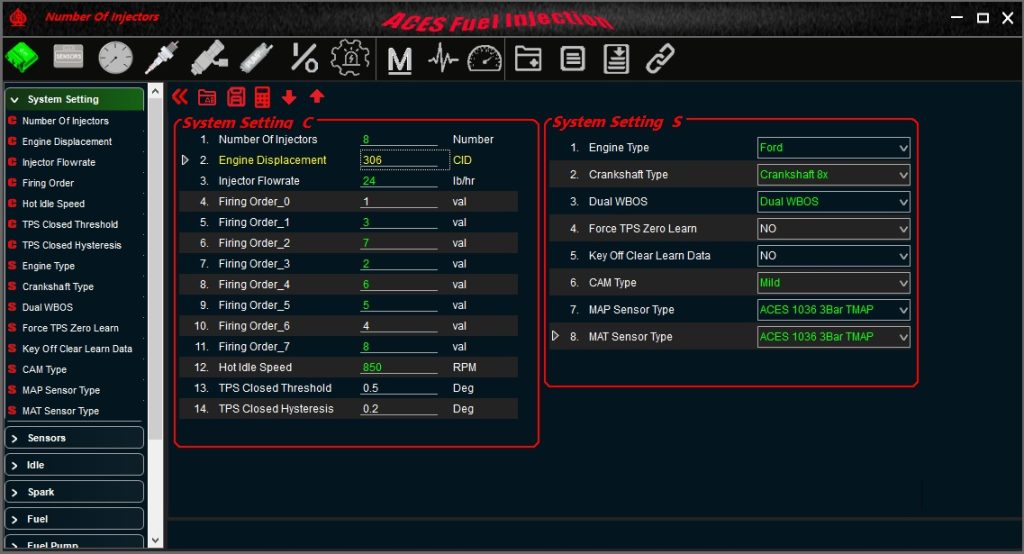Click the Dual WBOS sidebar item
This screenshot has height=554, width=1024.
[x=47, y=307]
